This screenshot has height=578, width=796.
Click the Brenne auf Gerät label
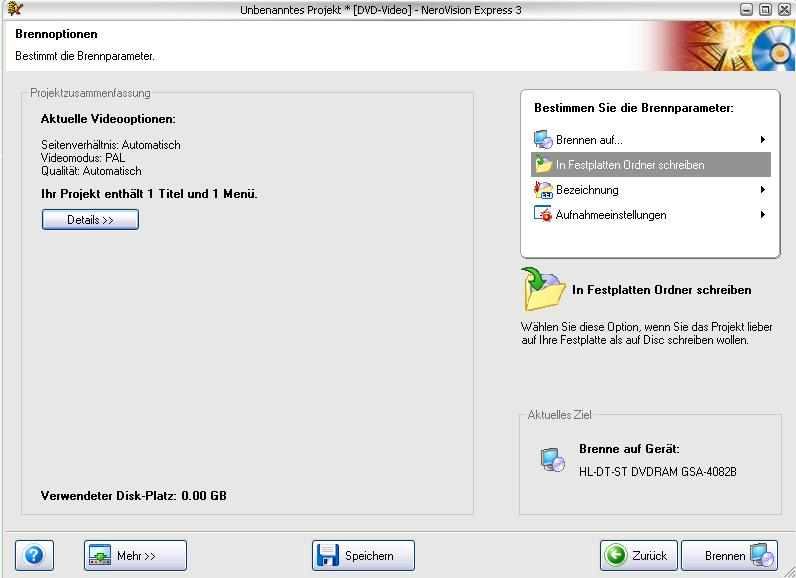point(629,449)
